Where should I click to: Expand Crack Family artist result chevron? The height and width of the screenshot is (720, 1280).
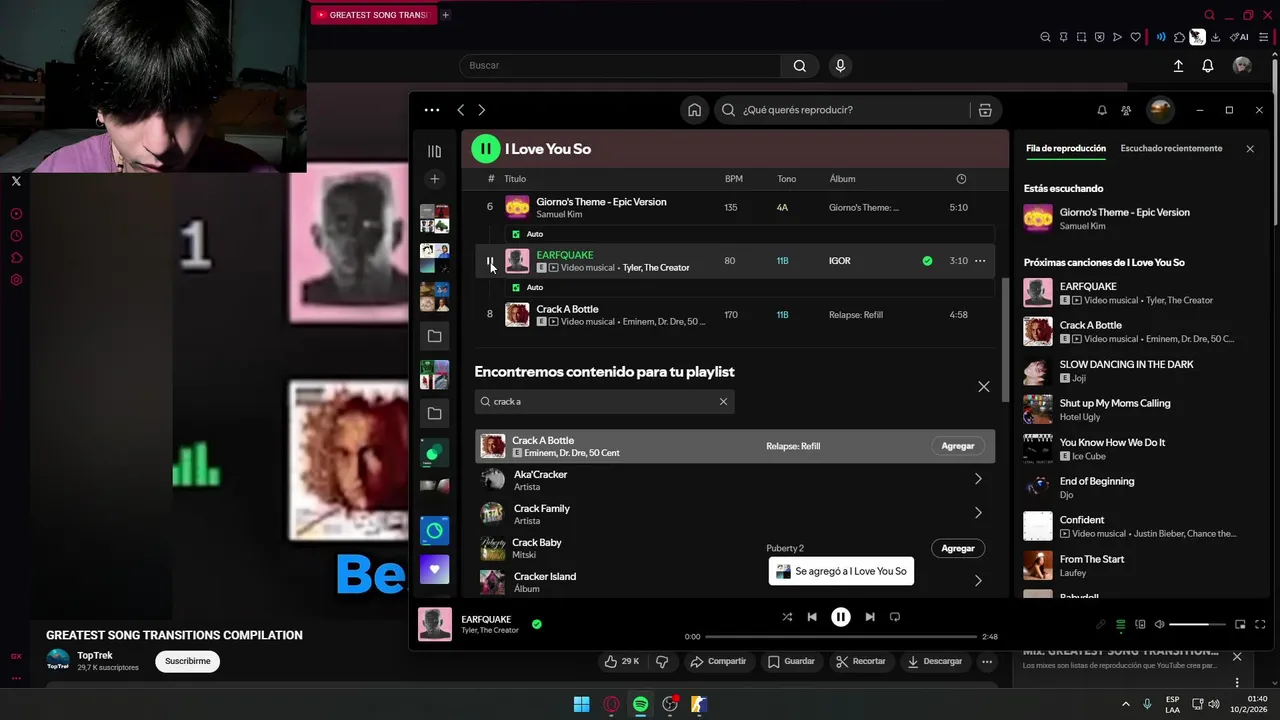[978, 513]
